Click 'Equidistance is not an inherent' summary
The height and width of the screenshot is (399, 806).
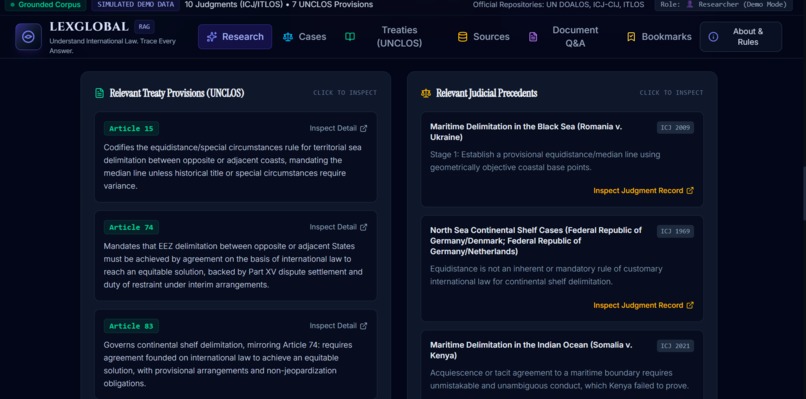546,275
